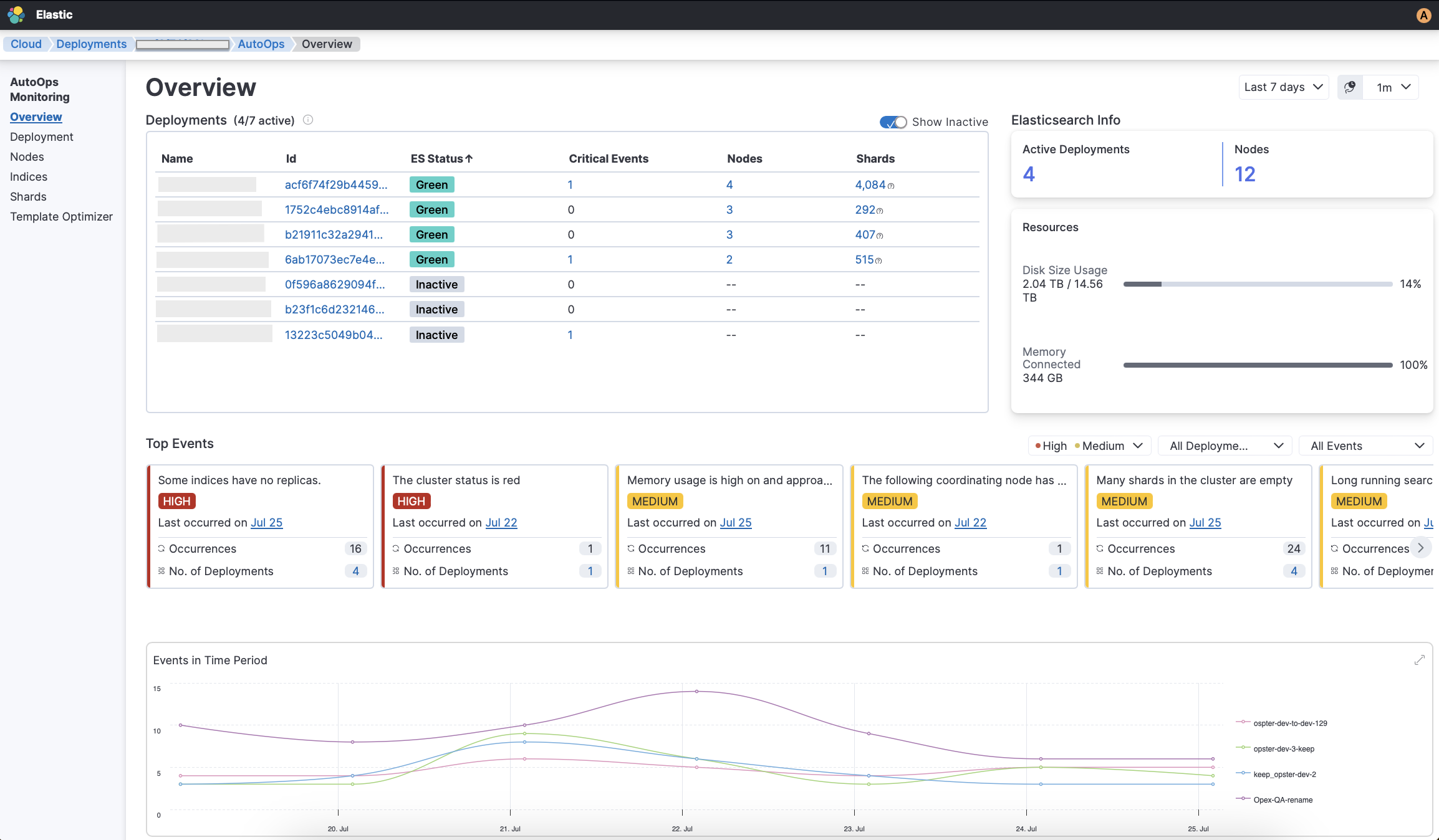Click the Name column header
The image size is (1439, 840).
click(x=177, y=158)
